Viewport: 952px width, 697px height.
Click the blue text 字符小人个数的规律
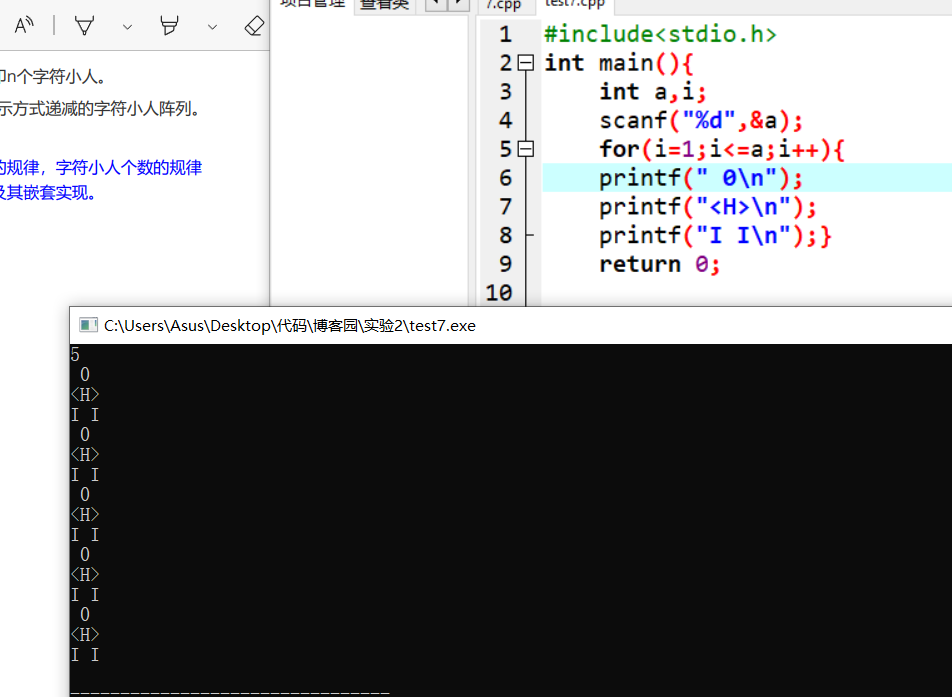(129, 168)
